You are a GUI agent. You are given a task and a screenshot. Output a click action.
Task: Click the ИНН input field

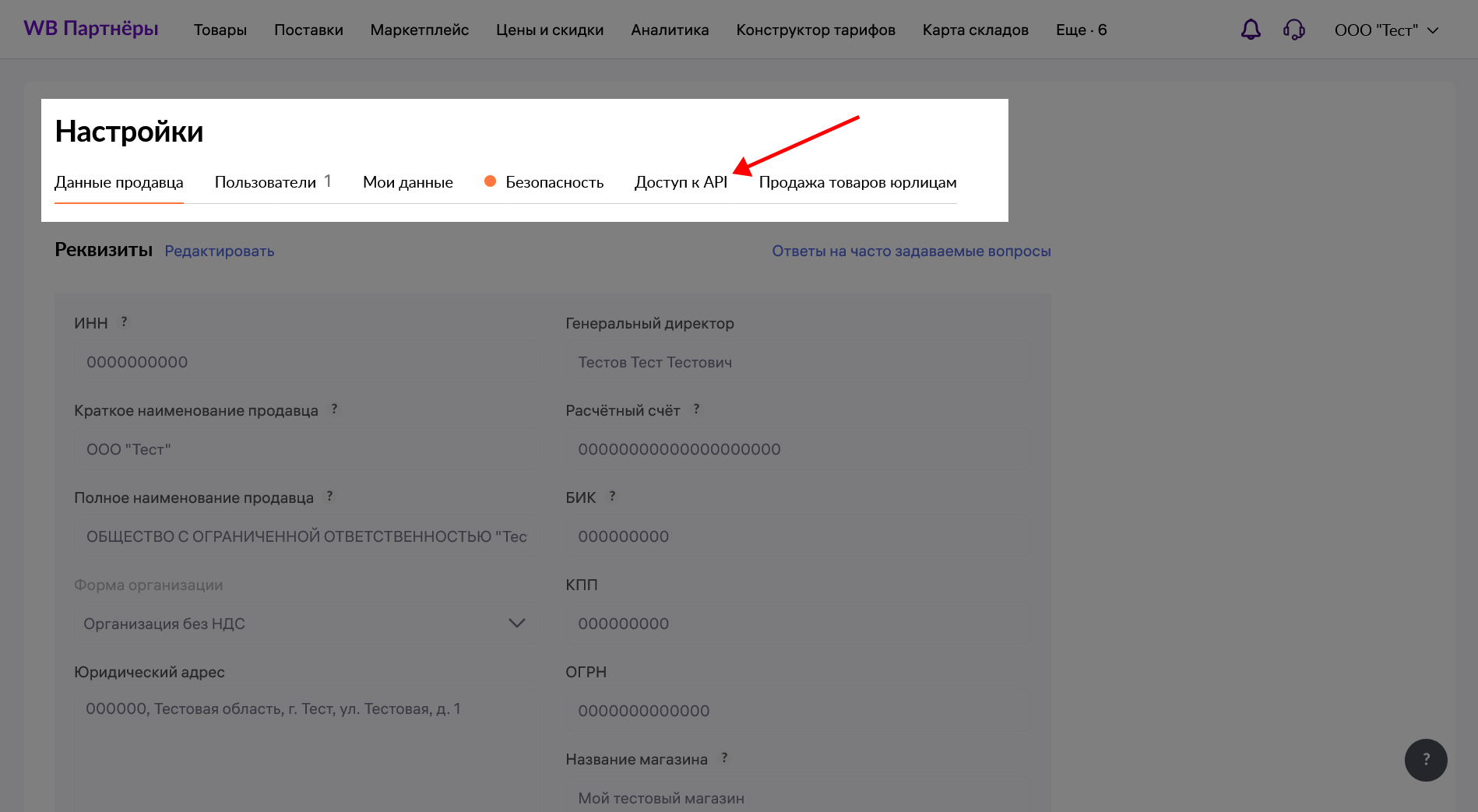tap(305, 362)
